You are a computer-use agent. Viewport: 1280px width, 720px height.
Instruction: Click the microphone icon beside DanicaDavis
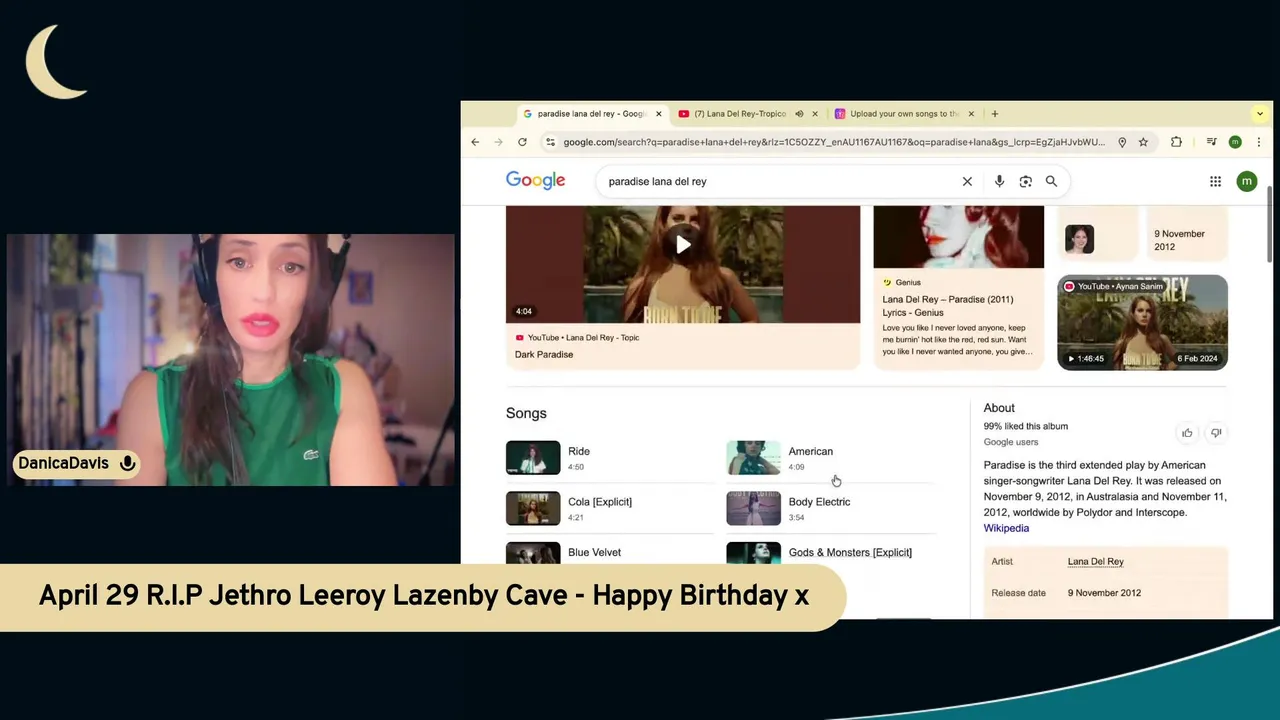127,463
